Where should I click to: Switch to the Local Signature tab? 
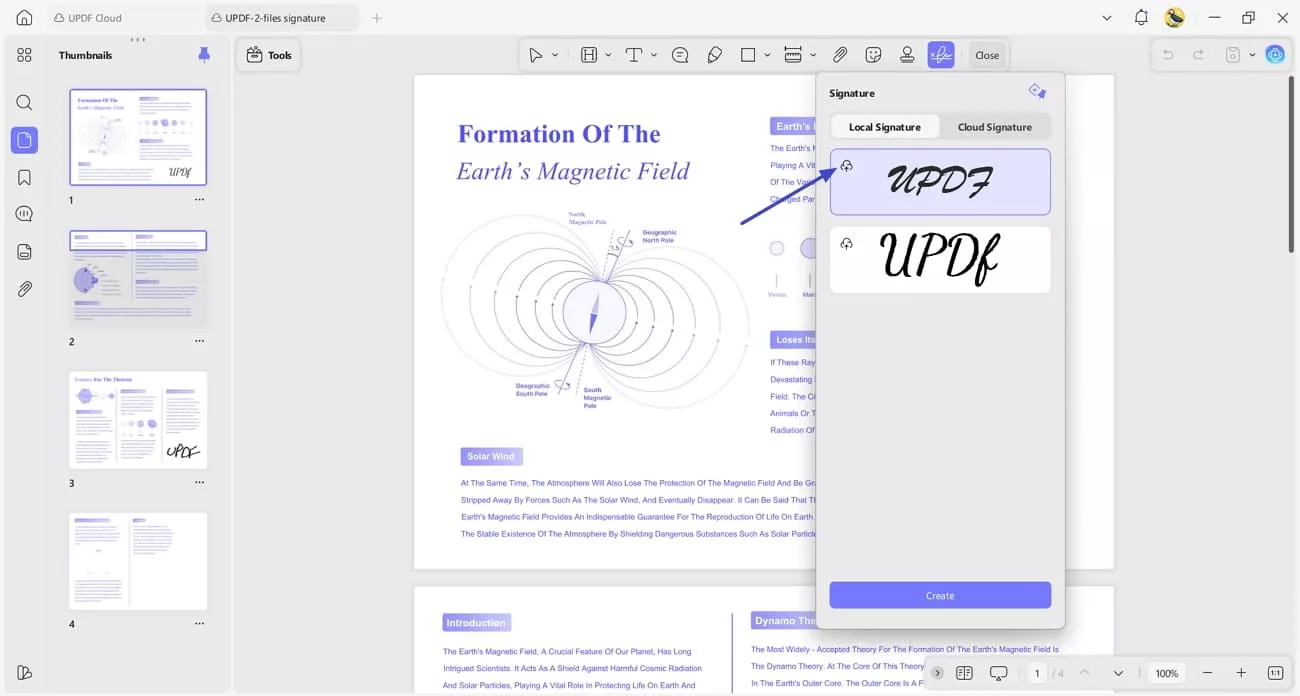pos(885,127)
